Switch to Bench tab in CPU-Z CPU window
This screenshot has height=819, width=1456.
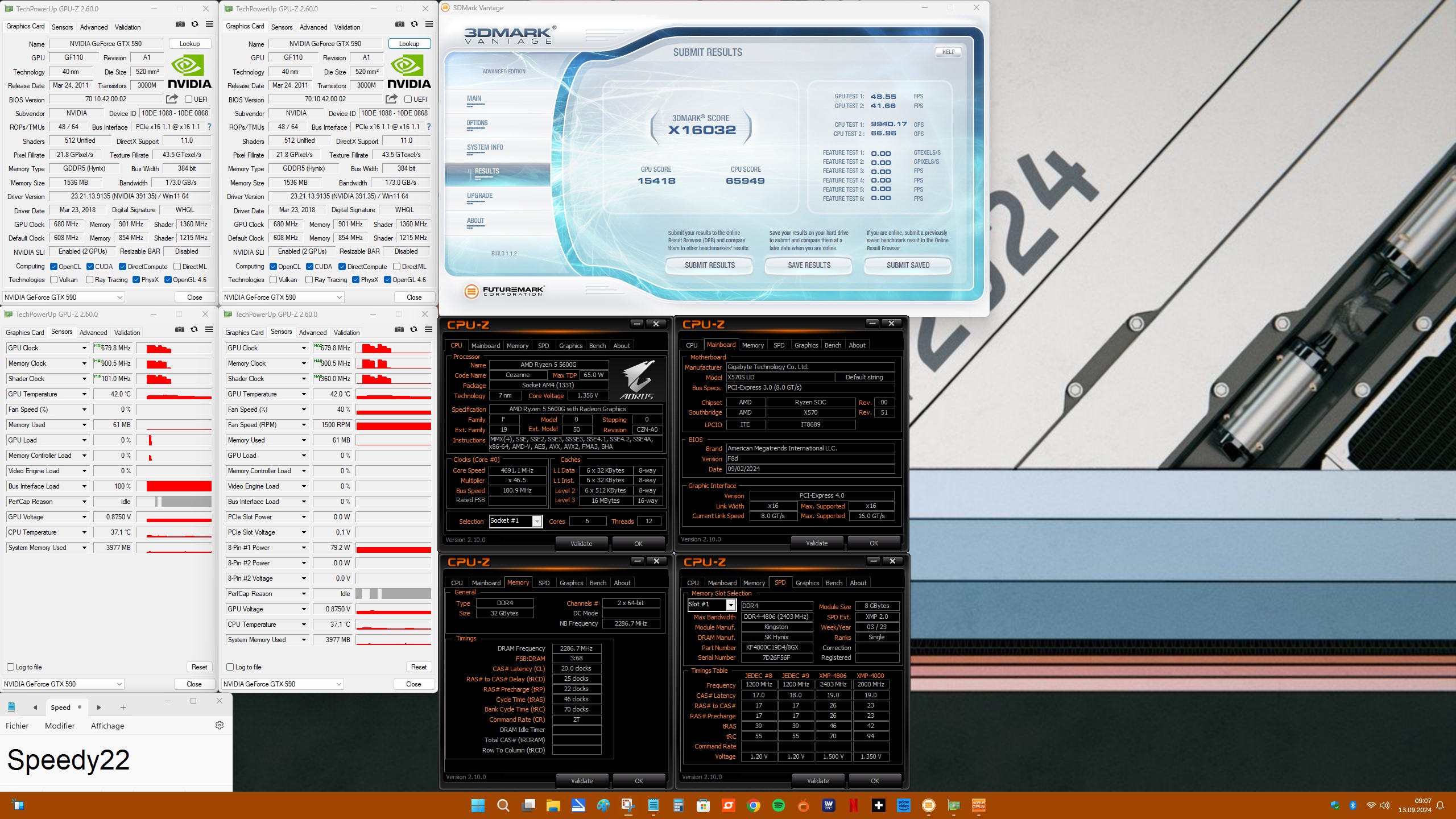(597, 345)
